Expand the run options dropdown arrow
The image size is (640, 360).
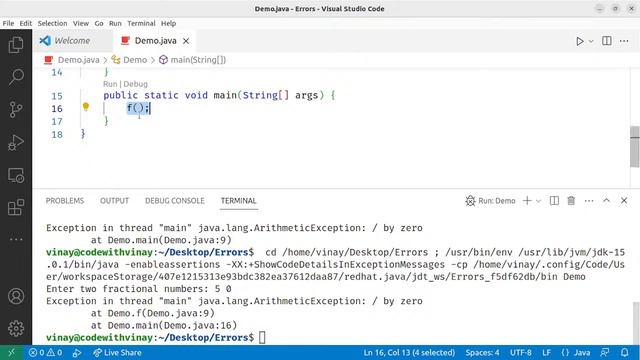[591, 41]
